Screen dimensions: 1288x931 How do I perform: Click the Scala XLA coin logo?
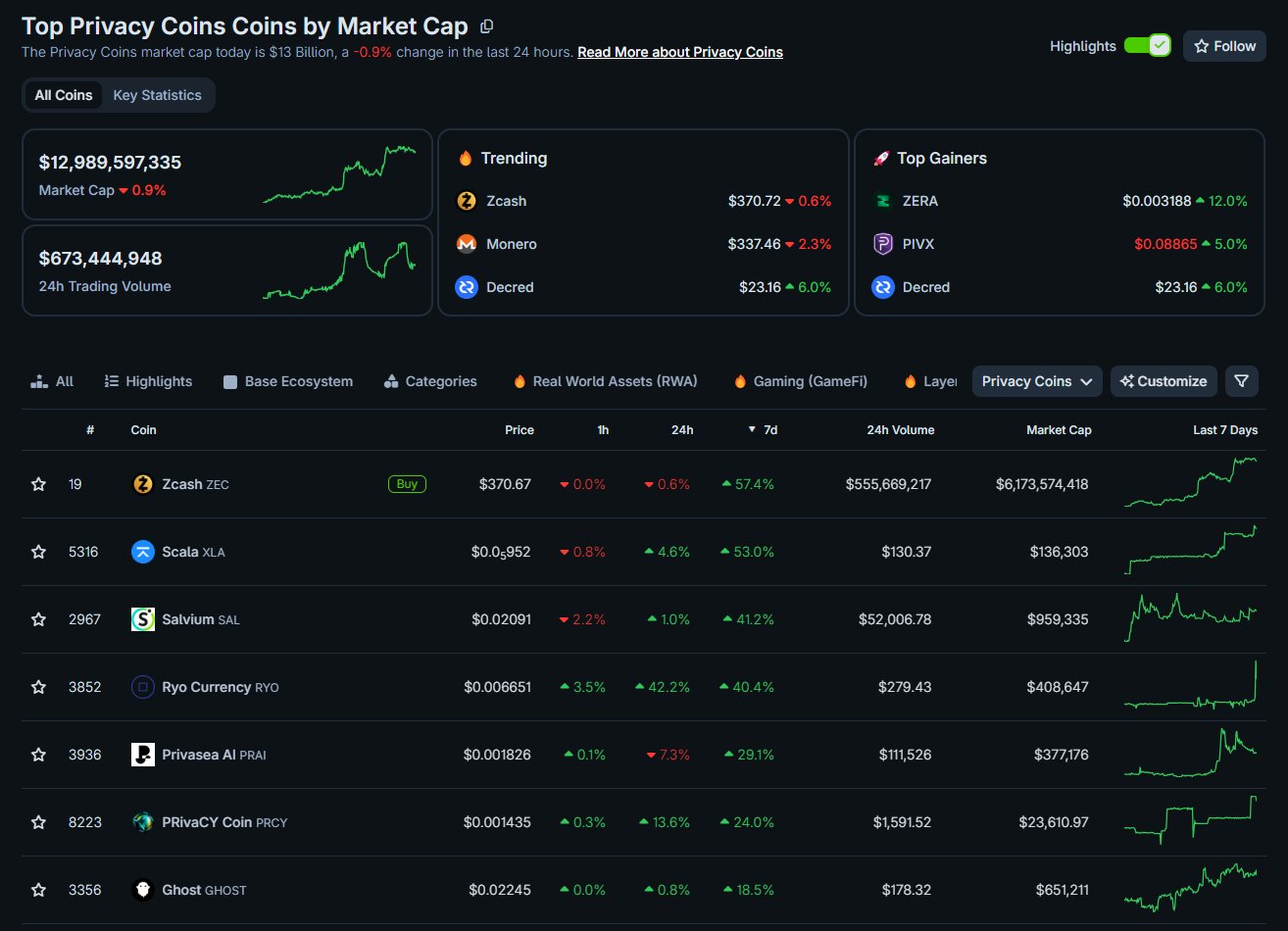143,552
